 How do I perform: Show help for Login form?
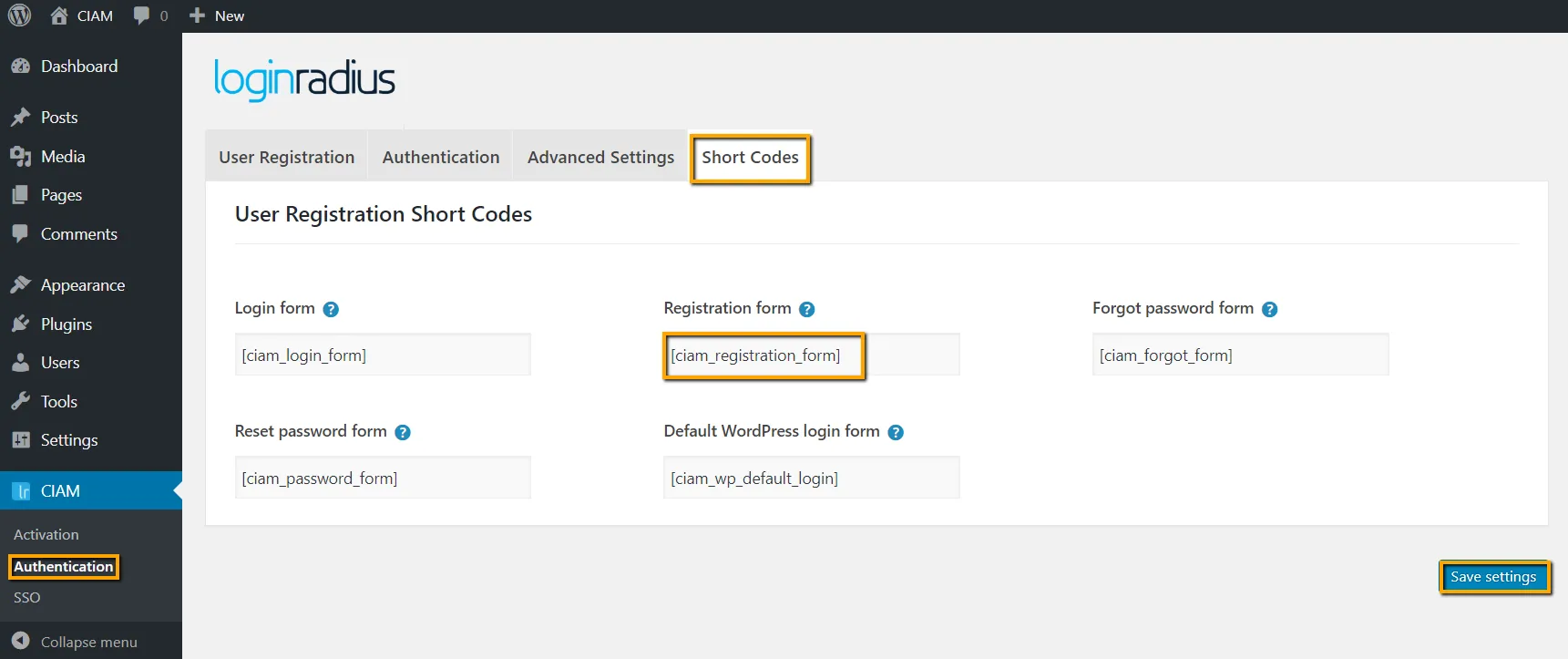[331, 309]
